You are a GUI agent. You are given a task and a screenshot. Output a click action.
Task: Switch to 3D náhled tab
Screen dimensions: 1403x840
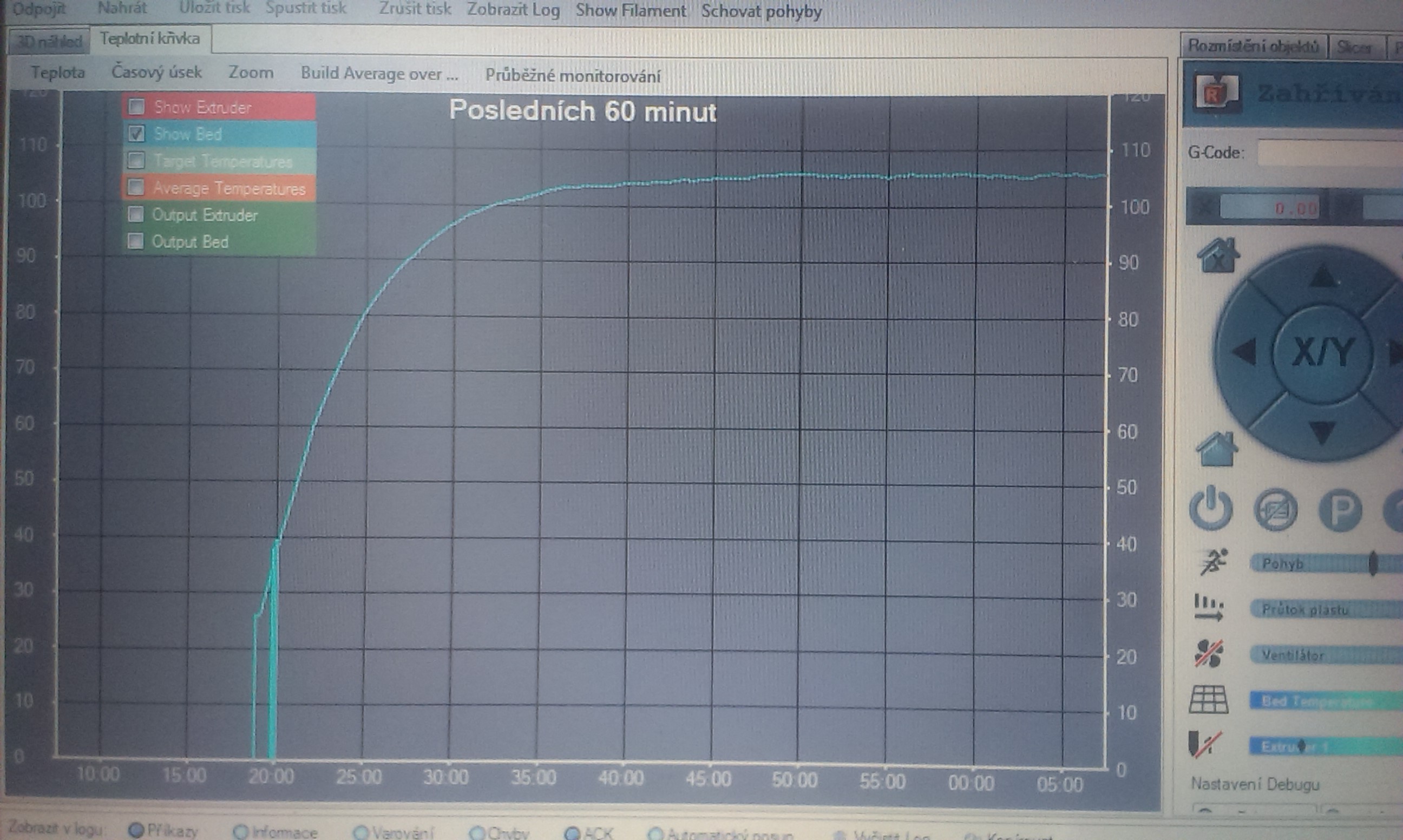pyautogui.click(x=49, y=41)
